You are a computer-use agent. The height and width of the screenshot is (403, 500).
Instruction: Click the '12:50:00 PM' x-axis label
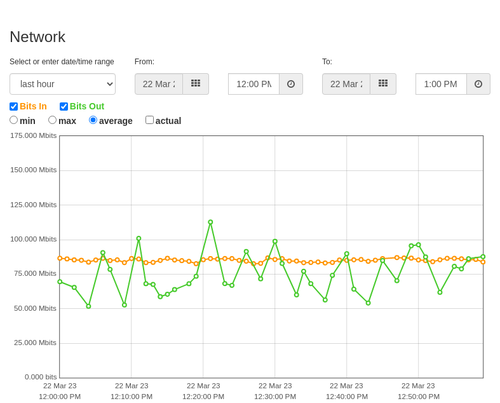pyautogui.click(x=418, y=397)
